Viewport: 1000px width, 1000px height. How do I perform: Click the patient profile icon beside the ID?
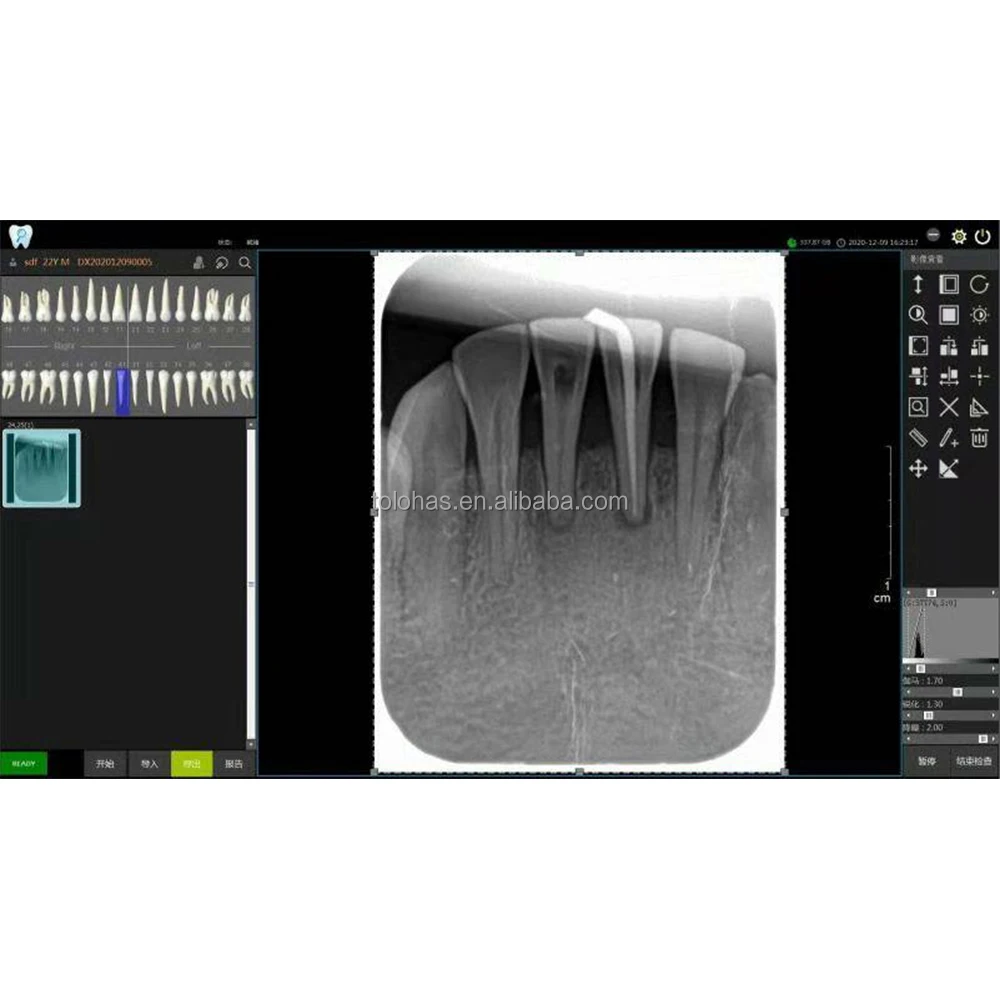(199, 263)
